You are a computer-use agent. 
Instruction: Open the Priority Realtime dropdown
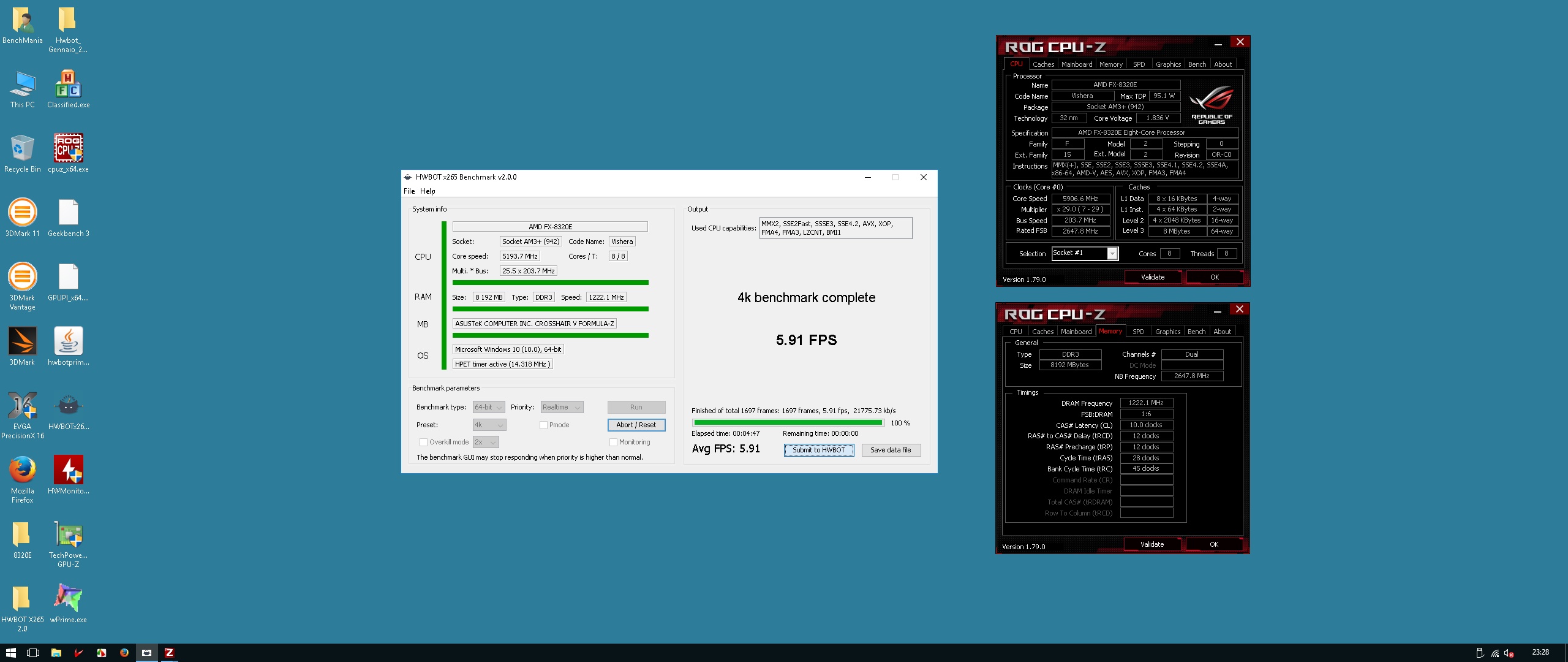click(x=562, y=407)
